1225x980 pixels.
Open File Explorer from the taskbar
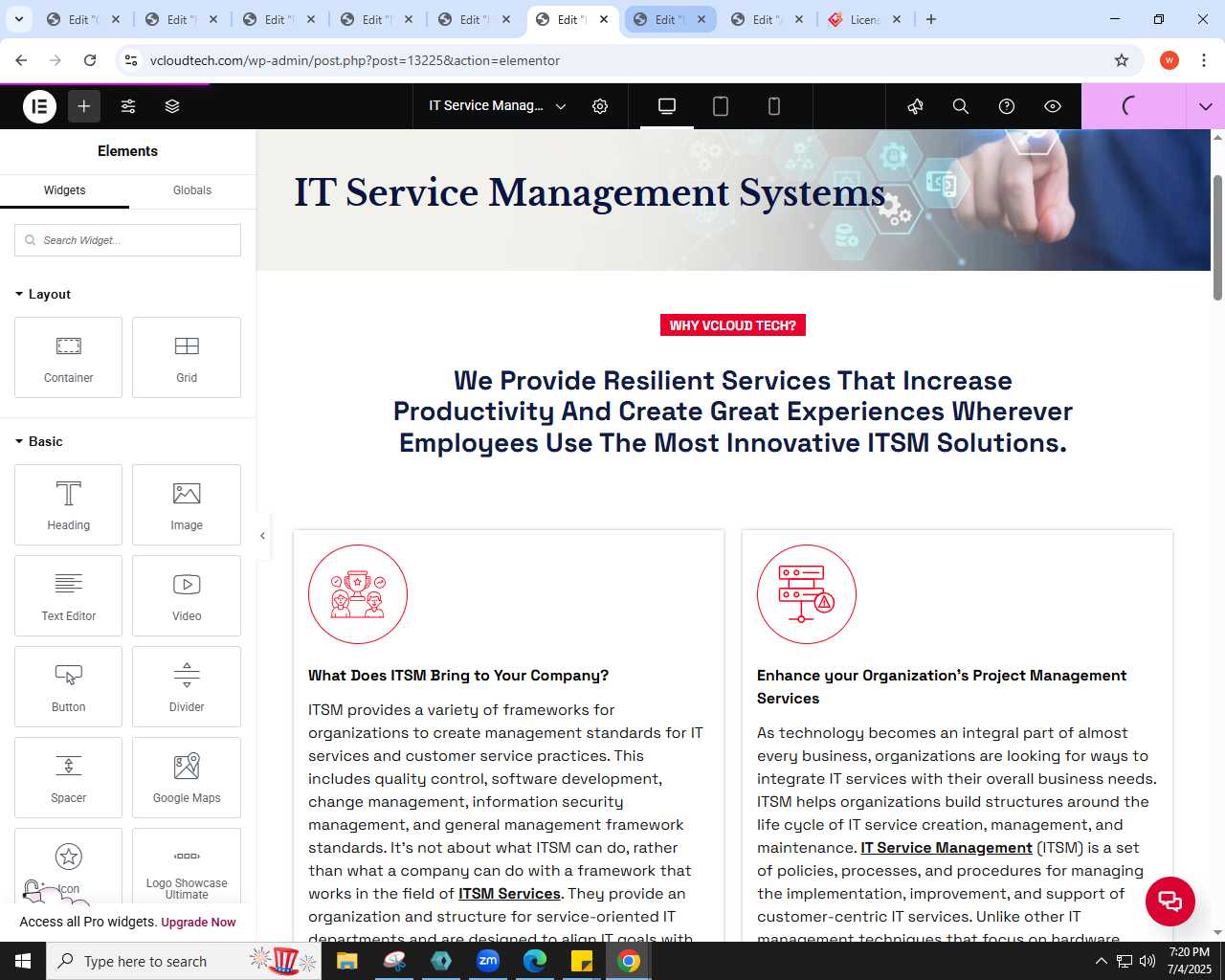[x=347, y=961]
